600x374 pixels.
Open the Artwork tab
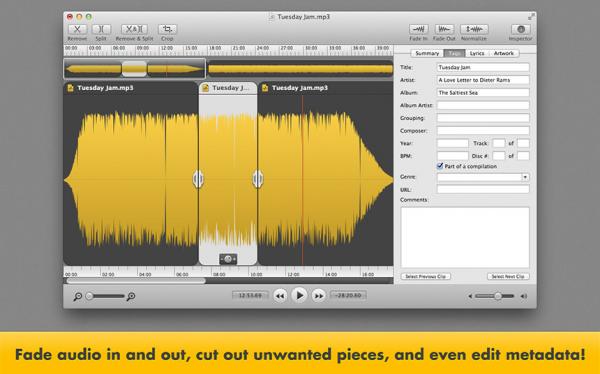[504, 53]
